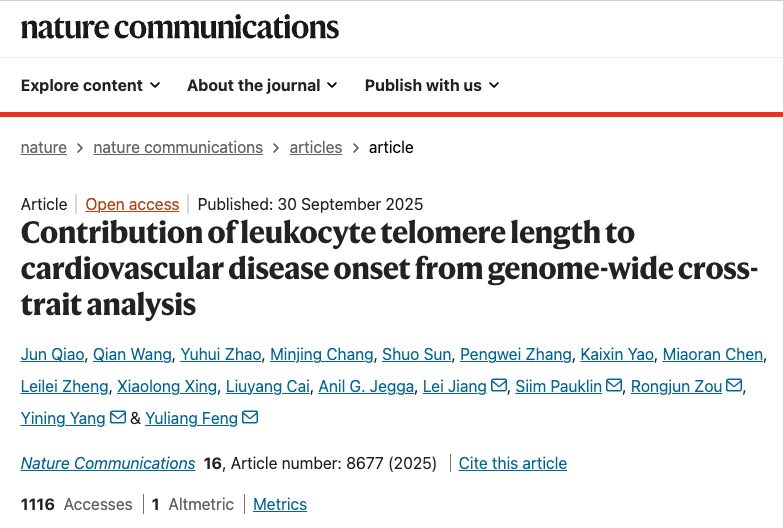This screenshot has width=783, height=528.
Task: Open author Miaoran Chen's link
Action: point(713,355)
